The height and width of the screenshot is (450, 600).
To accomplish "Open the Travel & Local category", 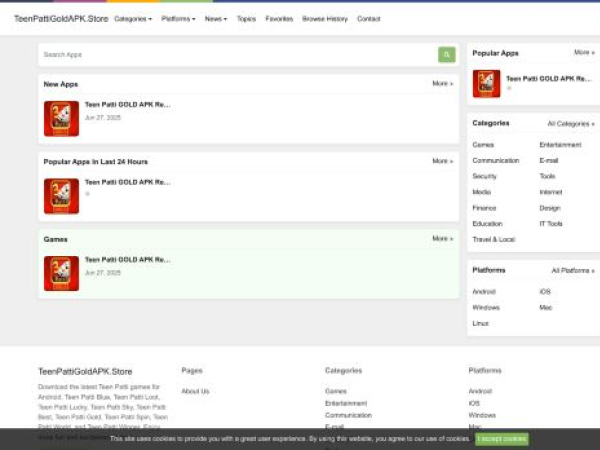I will coord(493,240).
